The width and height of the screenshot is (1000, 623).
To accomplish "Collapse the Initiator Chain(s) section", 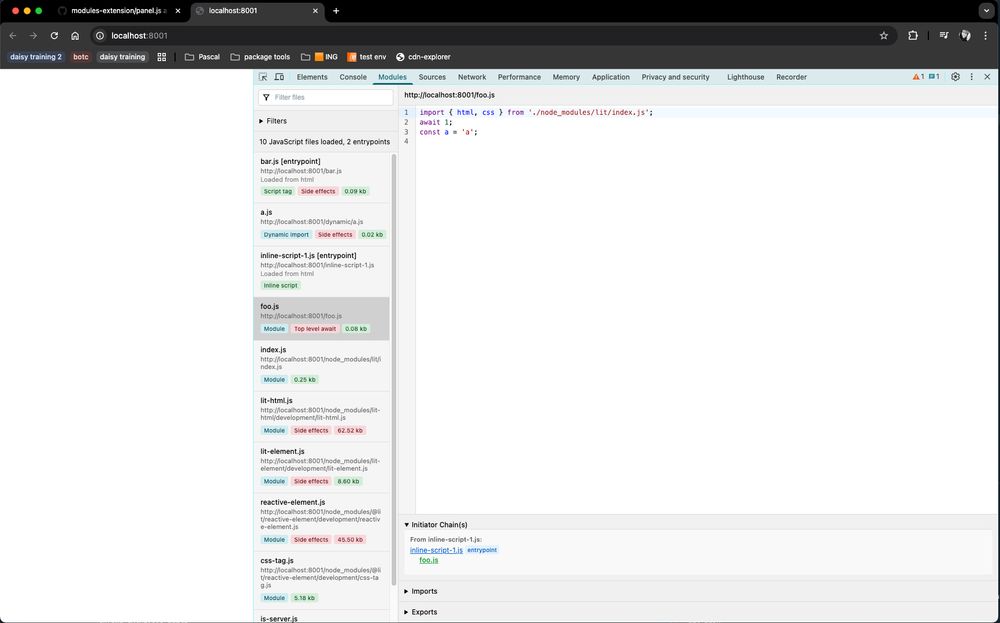I will 436,525.
